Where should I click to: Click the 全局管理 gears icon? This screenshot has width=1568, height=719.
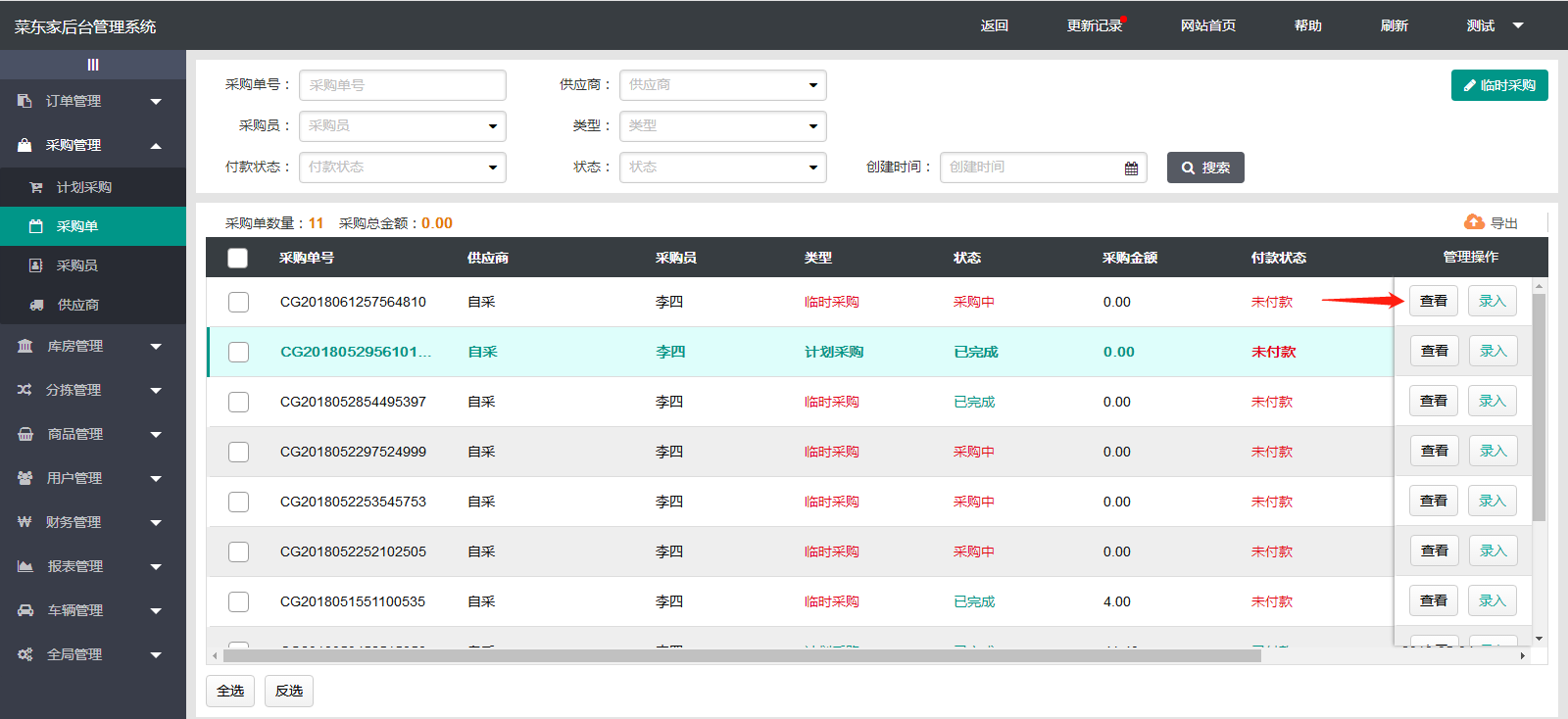point(25,654)
